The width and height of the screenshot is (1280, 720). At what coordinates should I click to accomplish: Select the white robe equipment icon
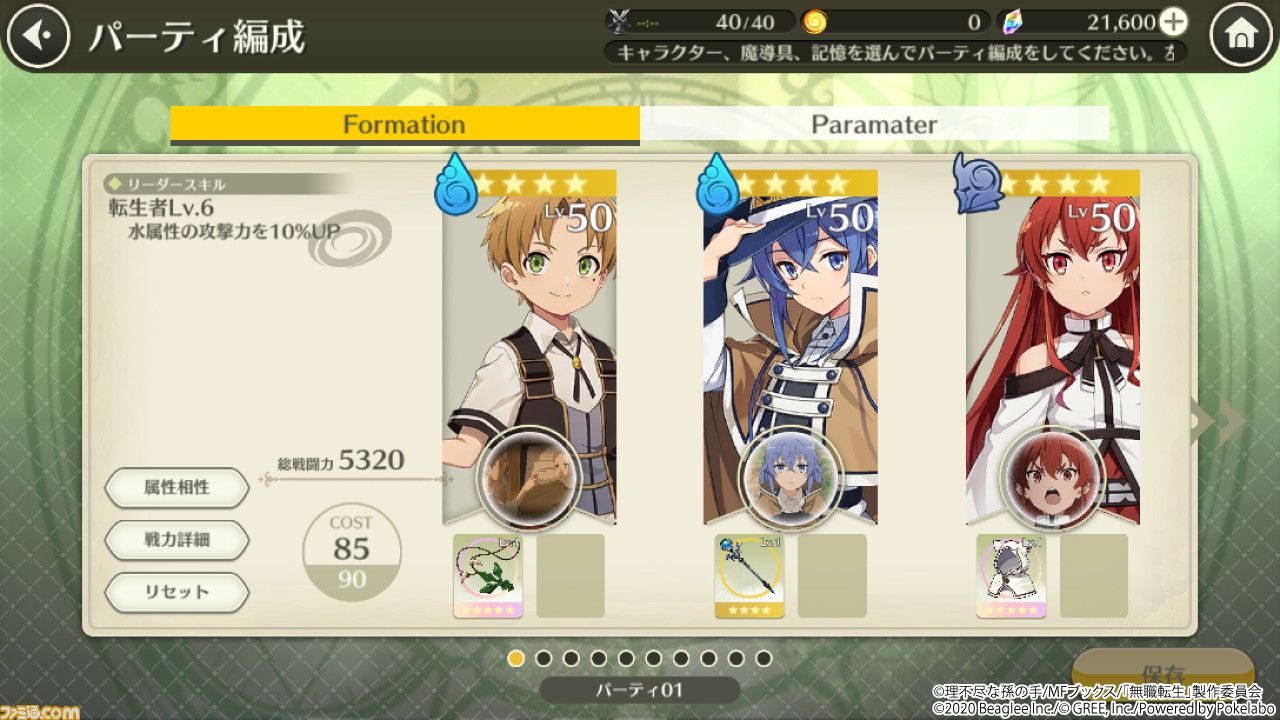click(1012, 576)
